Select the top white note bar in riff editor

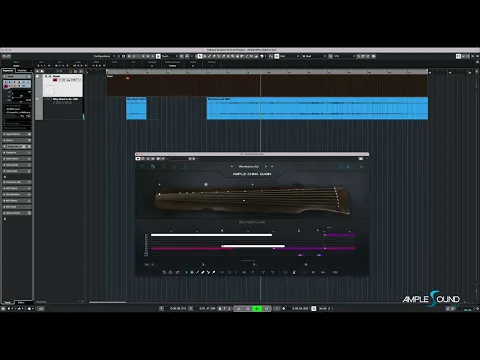tap(211, 235)
